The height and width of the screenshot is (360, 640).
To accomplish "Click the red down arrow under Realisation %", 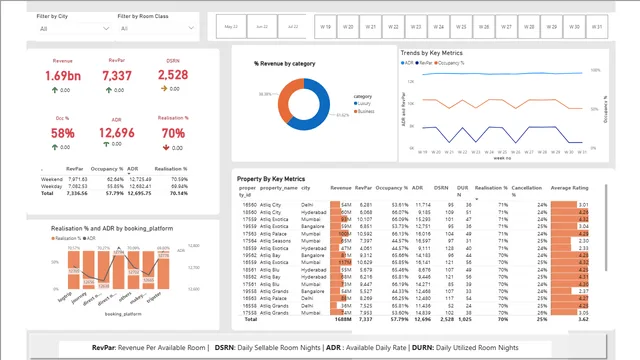I will [166, 148].
